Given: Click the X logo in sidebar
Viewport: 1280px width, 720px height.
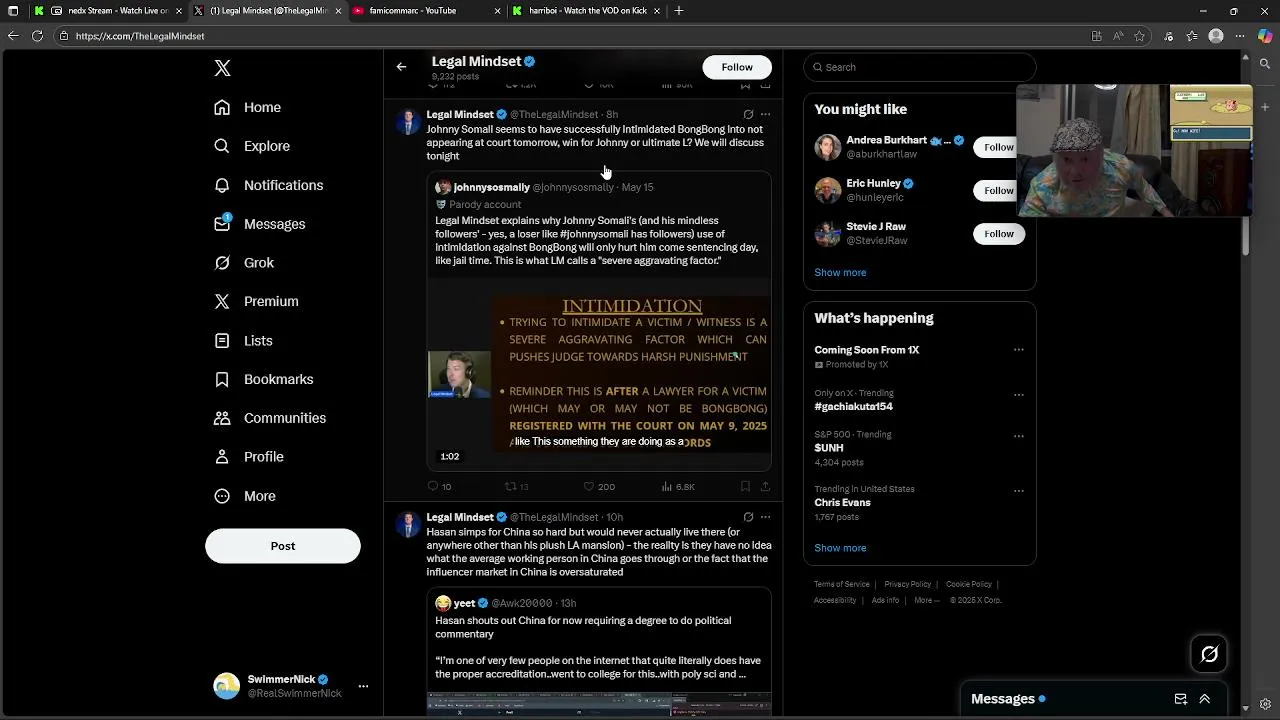Looking at the screenshot, I should pyautogui.click(x=222, y=68).
